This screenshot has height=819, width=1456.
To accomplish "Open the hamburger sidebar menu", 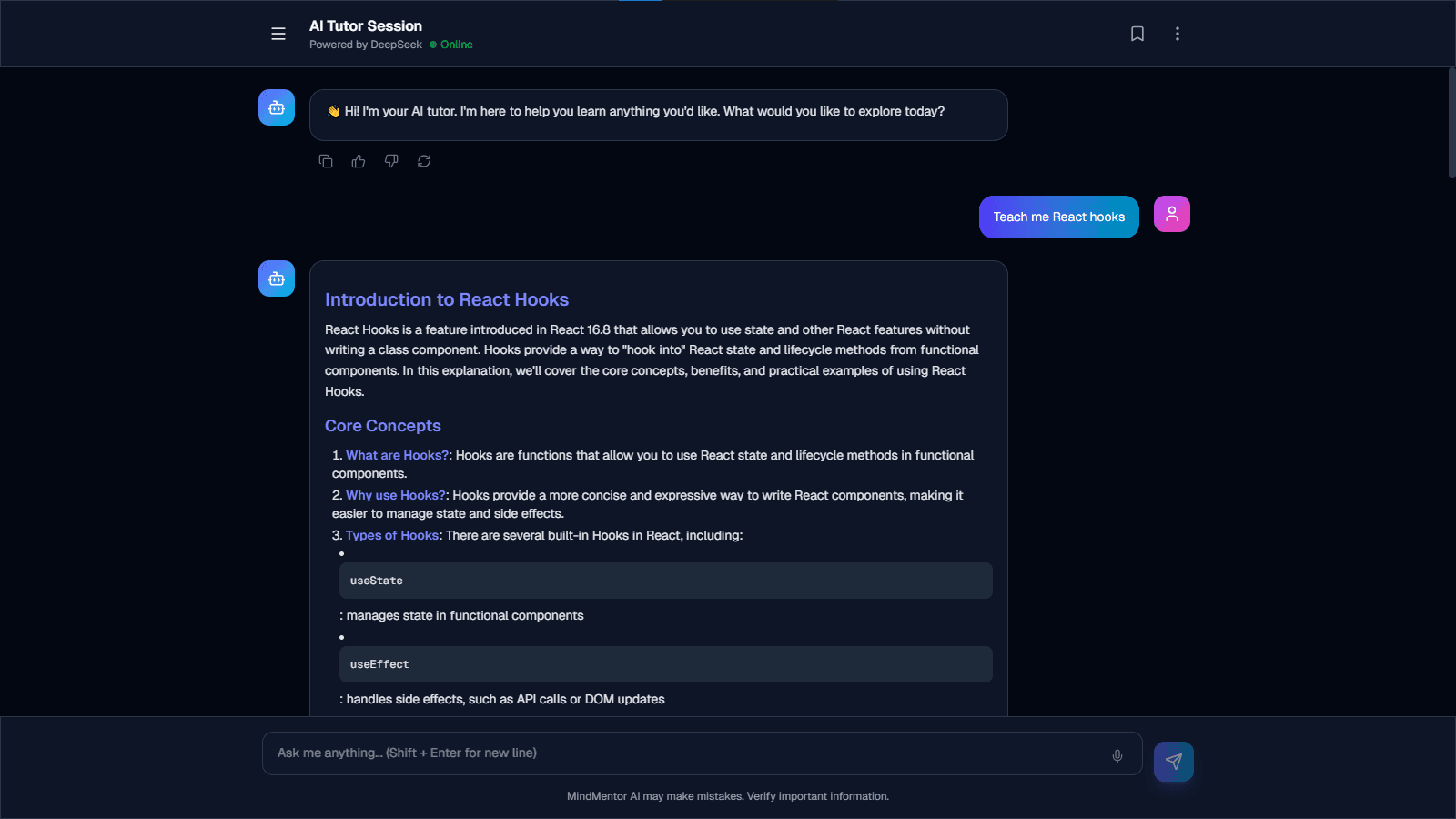I will point(278,34).
